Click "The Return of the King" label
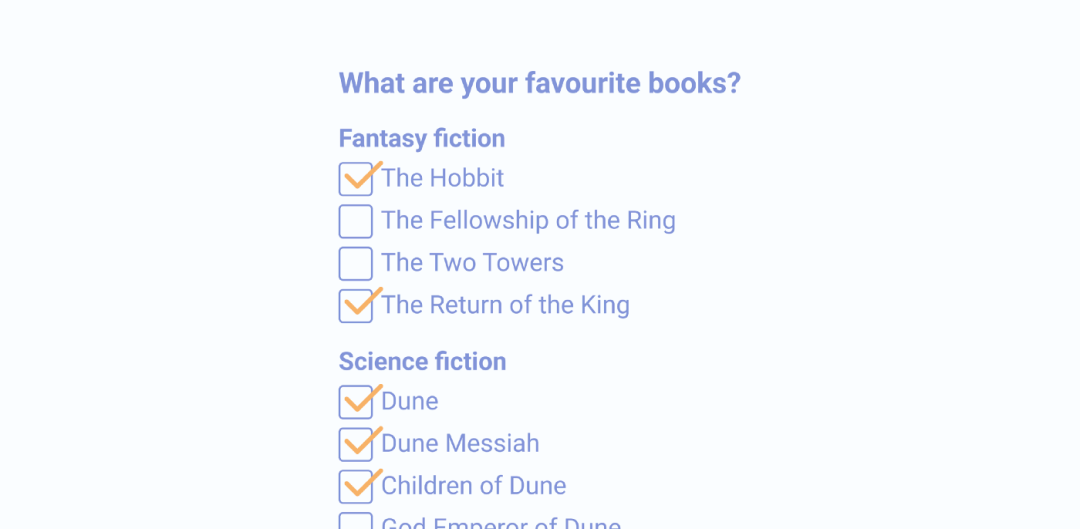Screen dimensions: 1080x529 [505, 305]
